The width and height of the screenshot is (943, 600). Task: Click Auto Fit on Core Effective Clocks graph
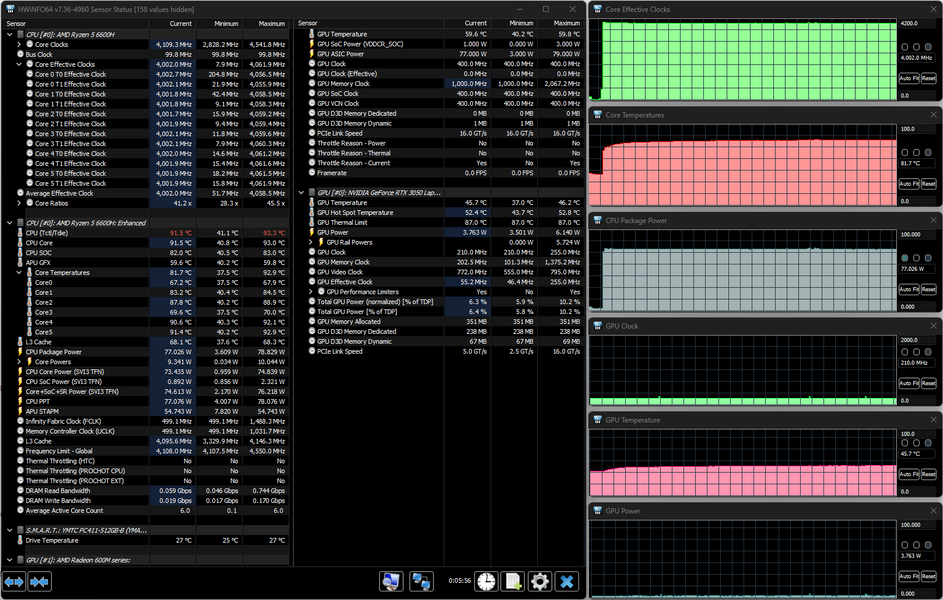pos(911,78)
